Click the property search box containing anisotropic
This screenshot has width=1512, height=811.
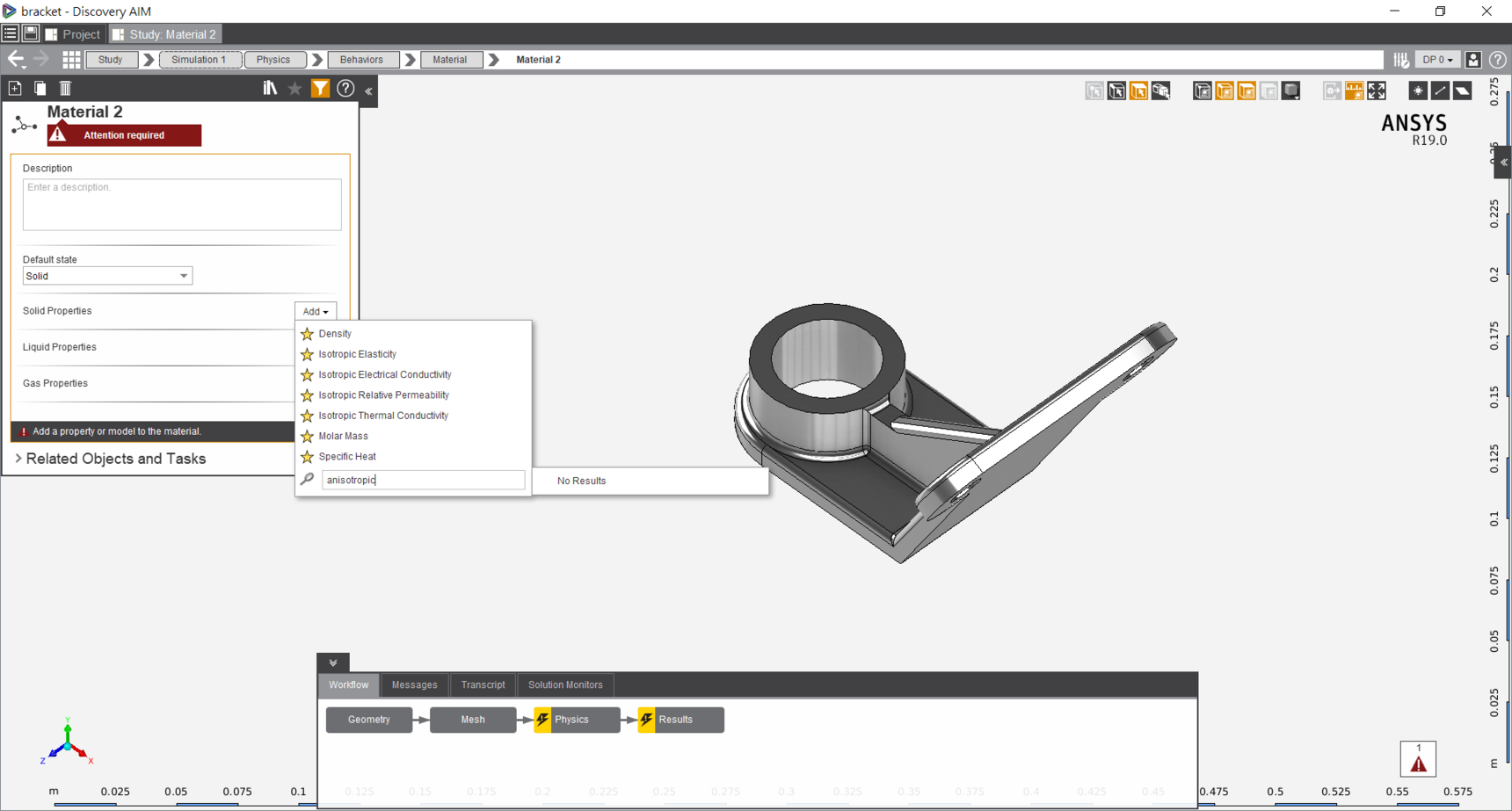pos(423,480)
